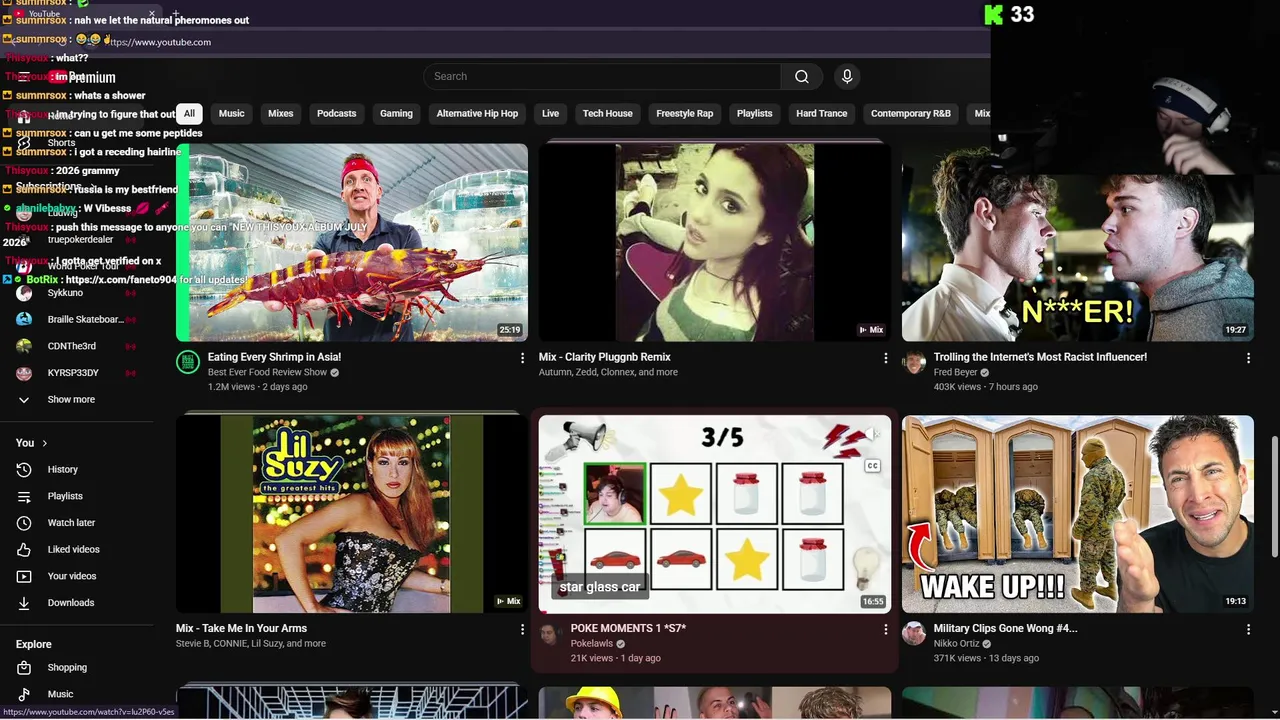Open the Military Clips Gone Wong title
Screen dimensions: 1280x720
tap(1005, 629)
